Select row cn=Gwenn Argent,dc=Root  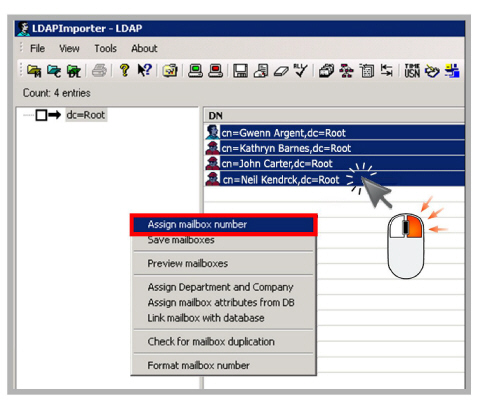pos(335,133)
